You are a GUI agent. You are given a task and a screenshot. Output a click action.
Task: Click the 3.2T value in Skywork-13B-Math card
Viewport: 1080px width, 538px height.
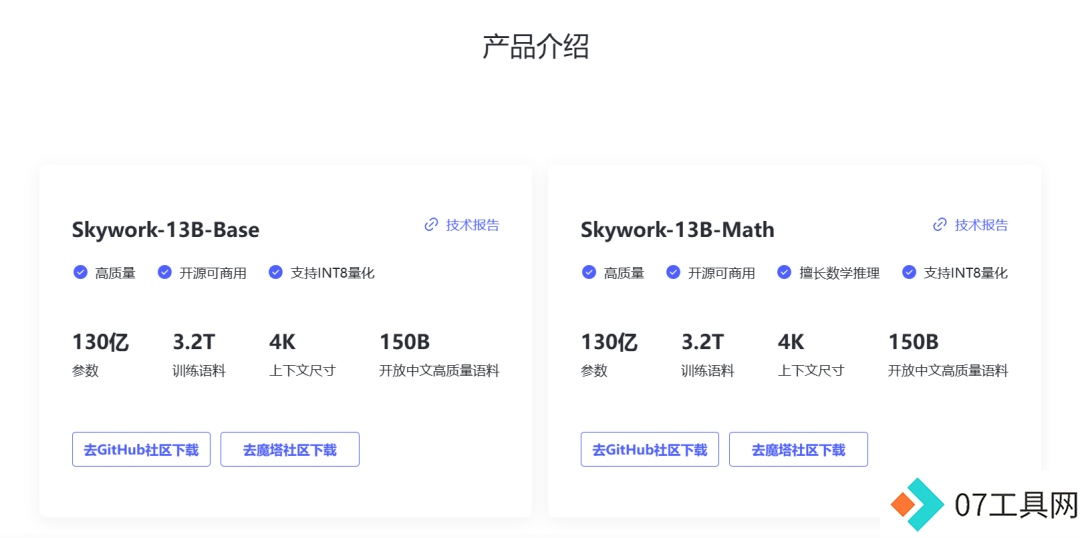(703, 342)
